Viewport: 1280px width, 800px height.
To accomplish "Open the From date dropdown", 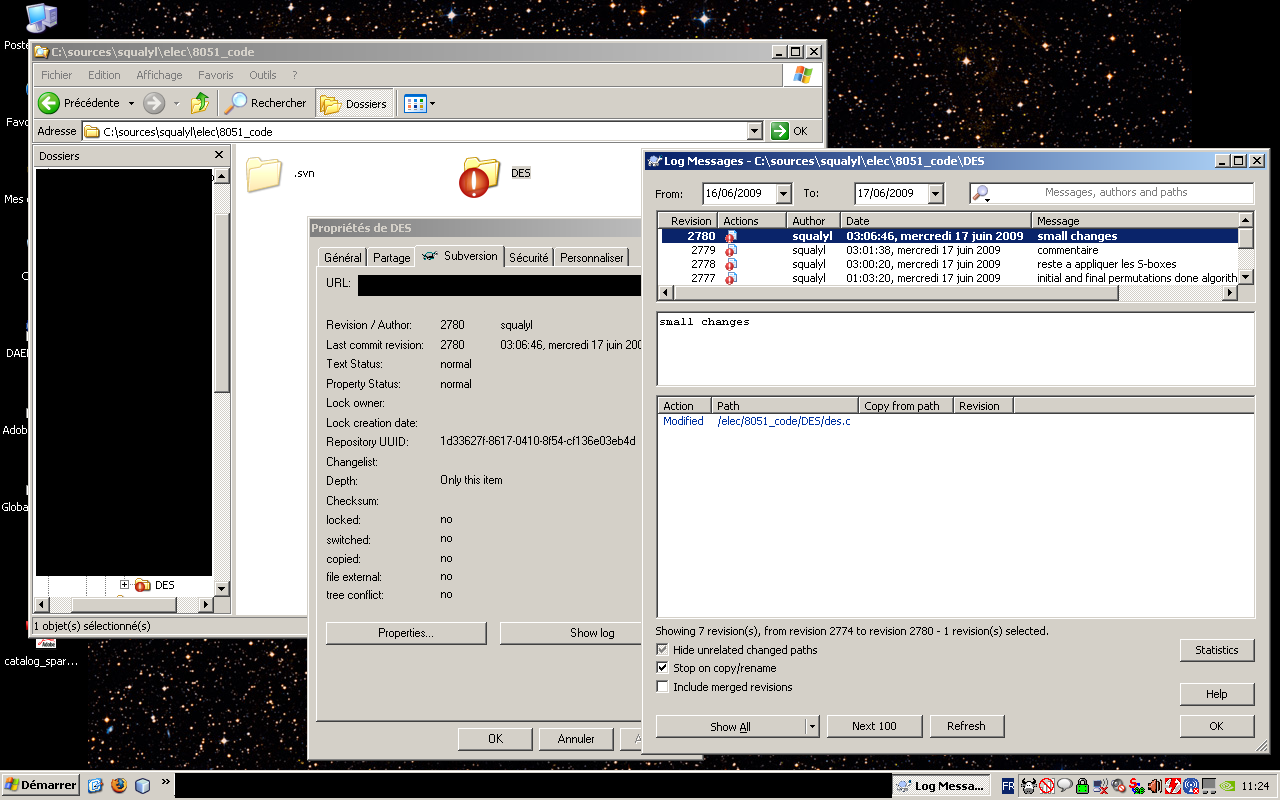I will pyautogui.click(x=783, y=194).
